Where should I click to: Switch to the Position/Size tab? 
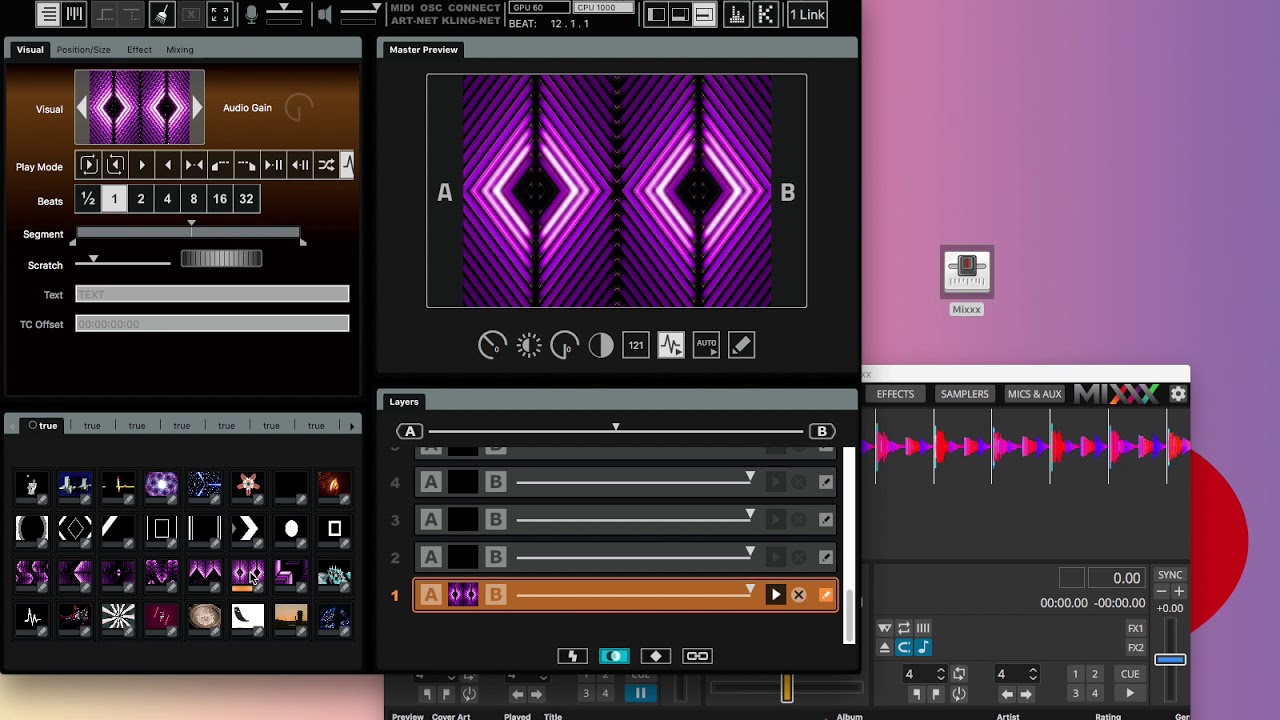tap(83, 49)
